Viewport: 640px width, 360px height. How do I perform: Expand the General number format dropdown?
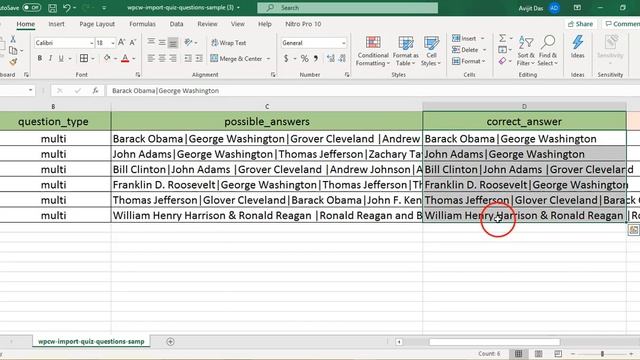pos(343,43)
